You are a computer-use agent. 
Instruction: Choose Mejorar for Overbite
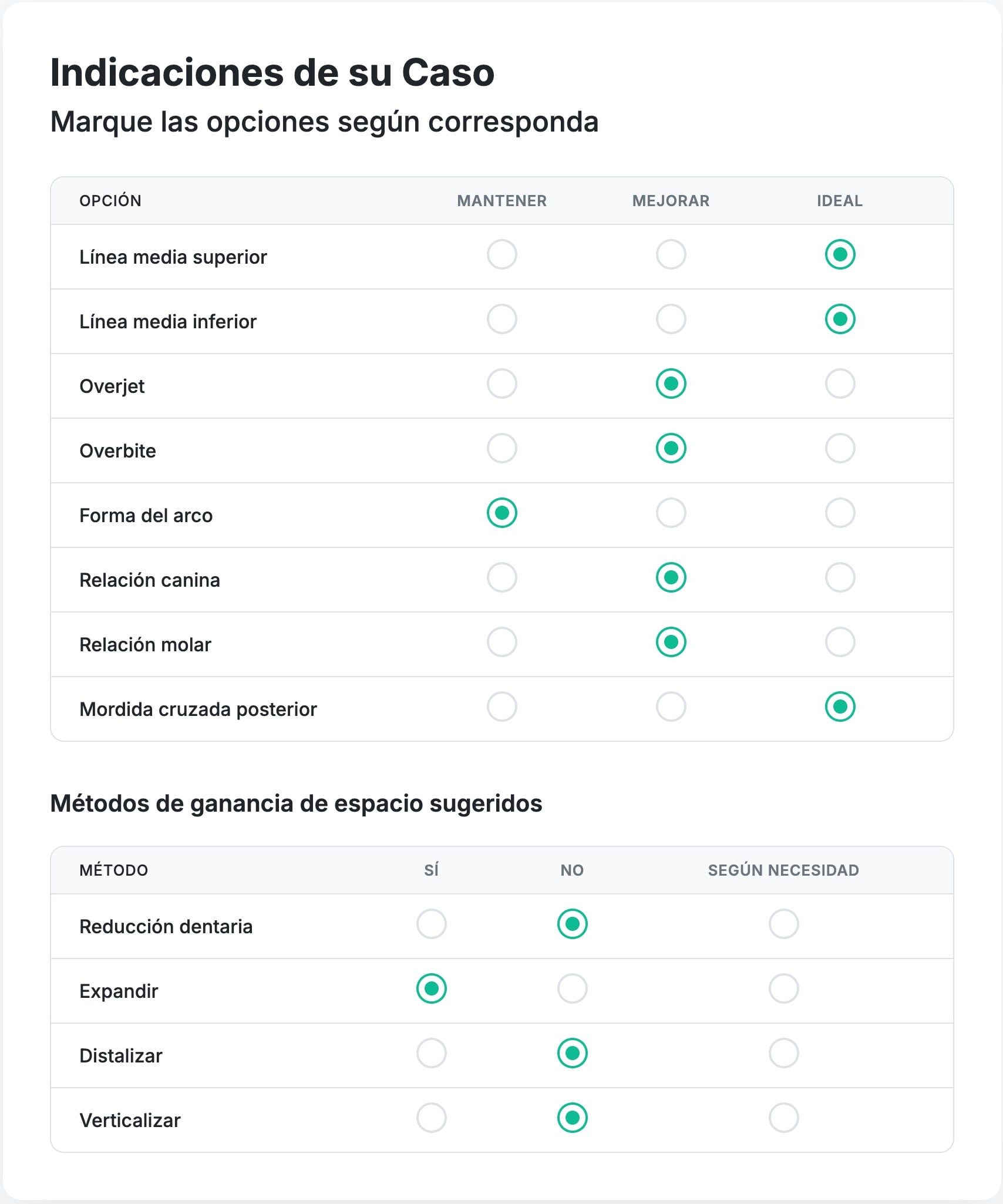pyautogui.click(x=671, y=449)
